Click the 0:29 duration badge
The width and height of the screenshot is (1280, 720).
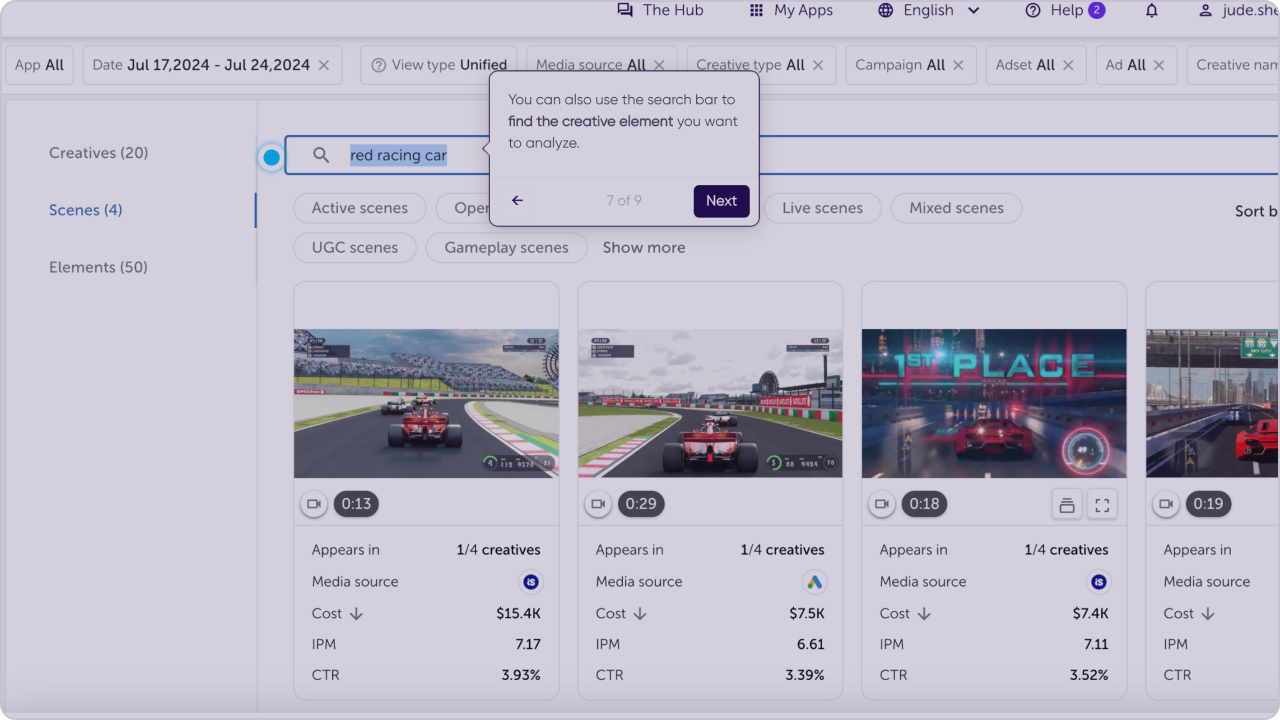tap(640, 504)
